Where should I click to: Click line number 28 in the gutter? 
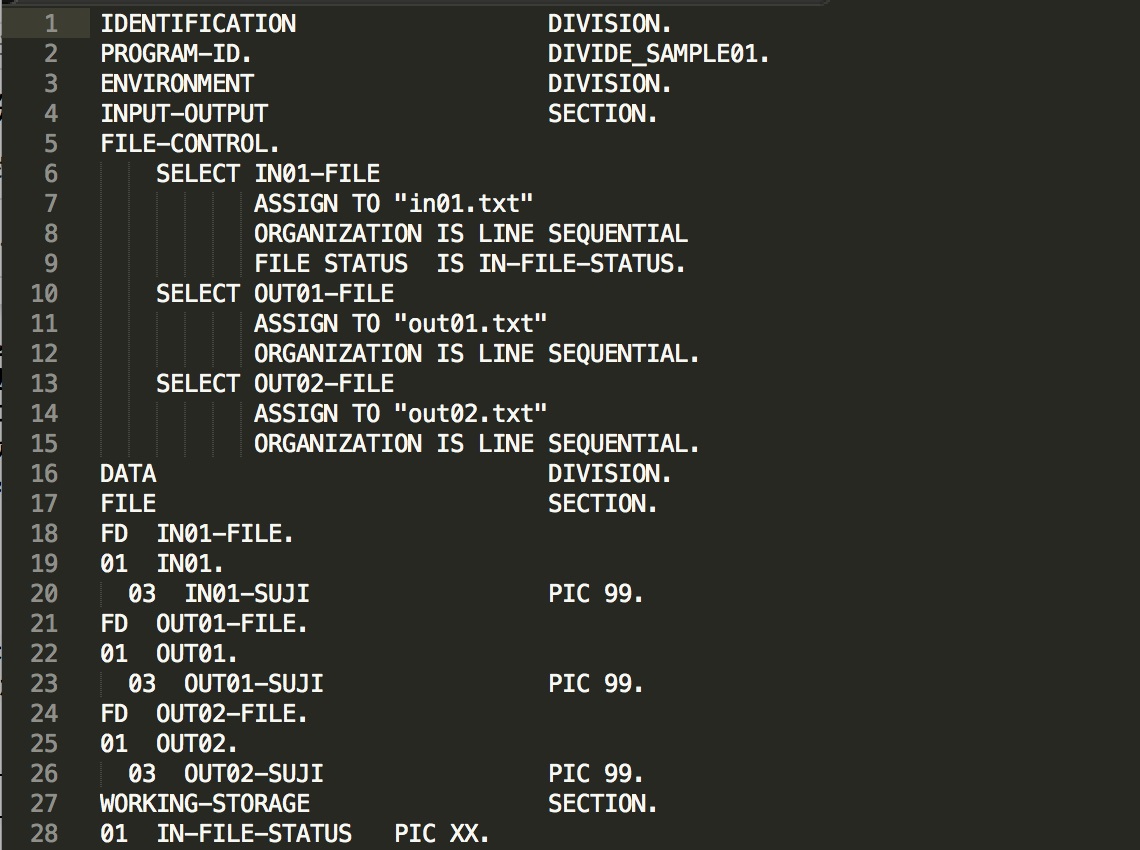tap(44, 834)
